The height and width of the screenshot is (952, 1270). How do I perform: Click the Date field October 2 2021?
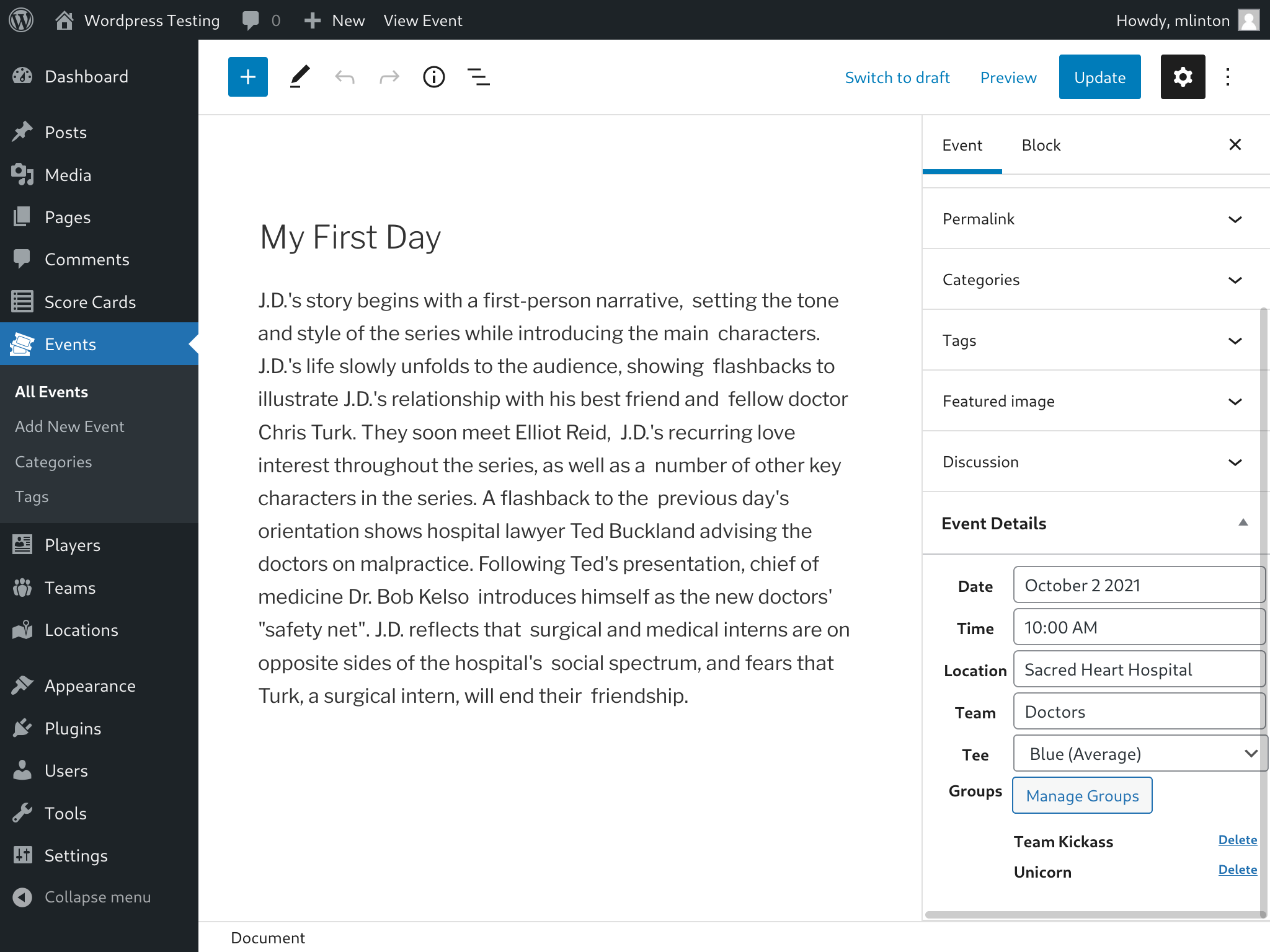pyautogui.click(x=1139, y=584)
